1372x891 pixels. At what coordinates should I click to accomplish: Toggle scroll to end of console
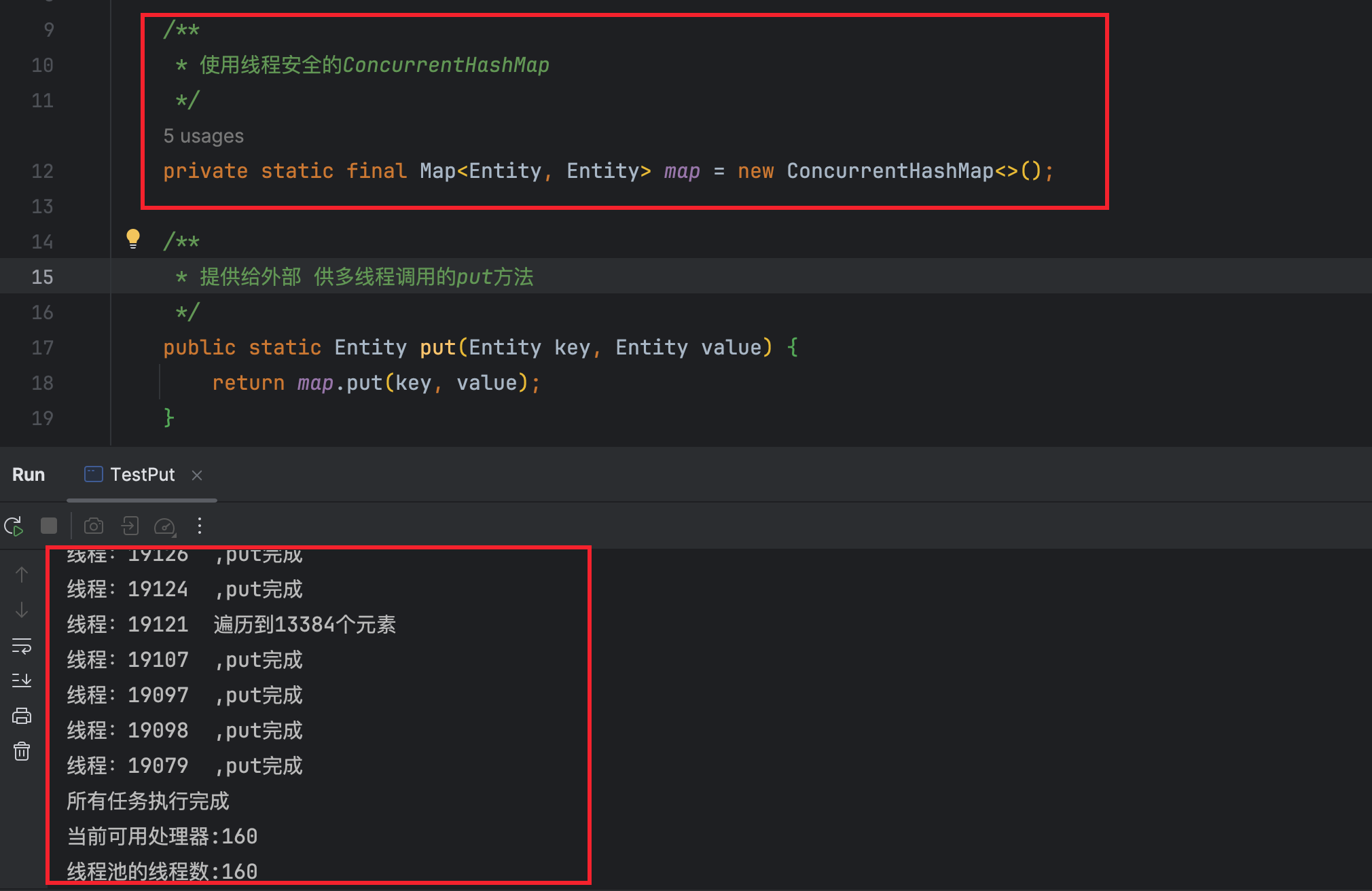point(22,680)
